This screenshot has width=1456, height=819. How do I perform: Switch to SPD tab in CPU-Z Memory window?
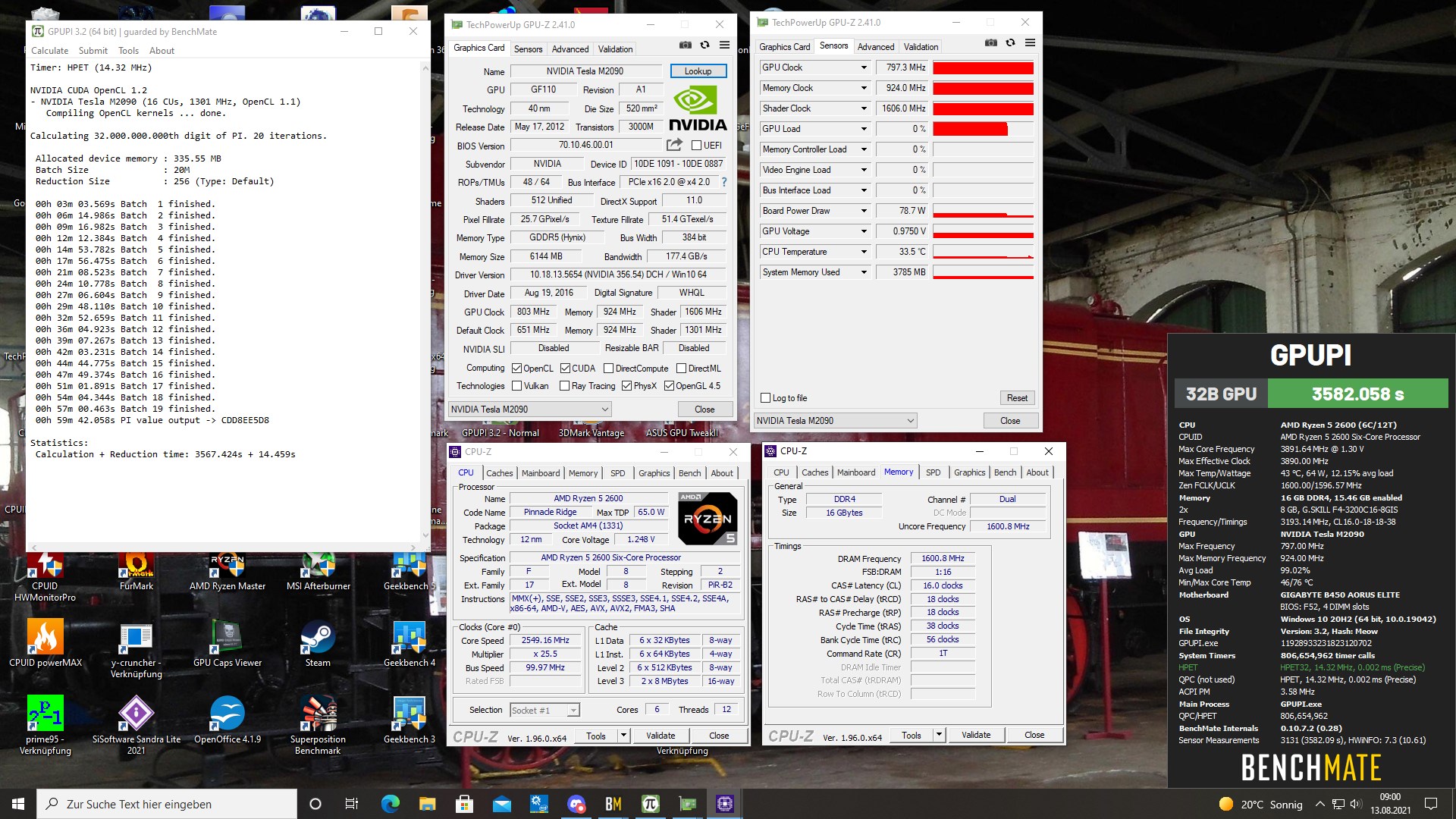[x=933, y=472]
